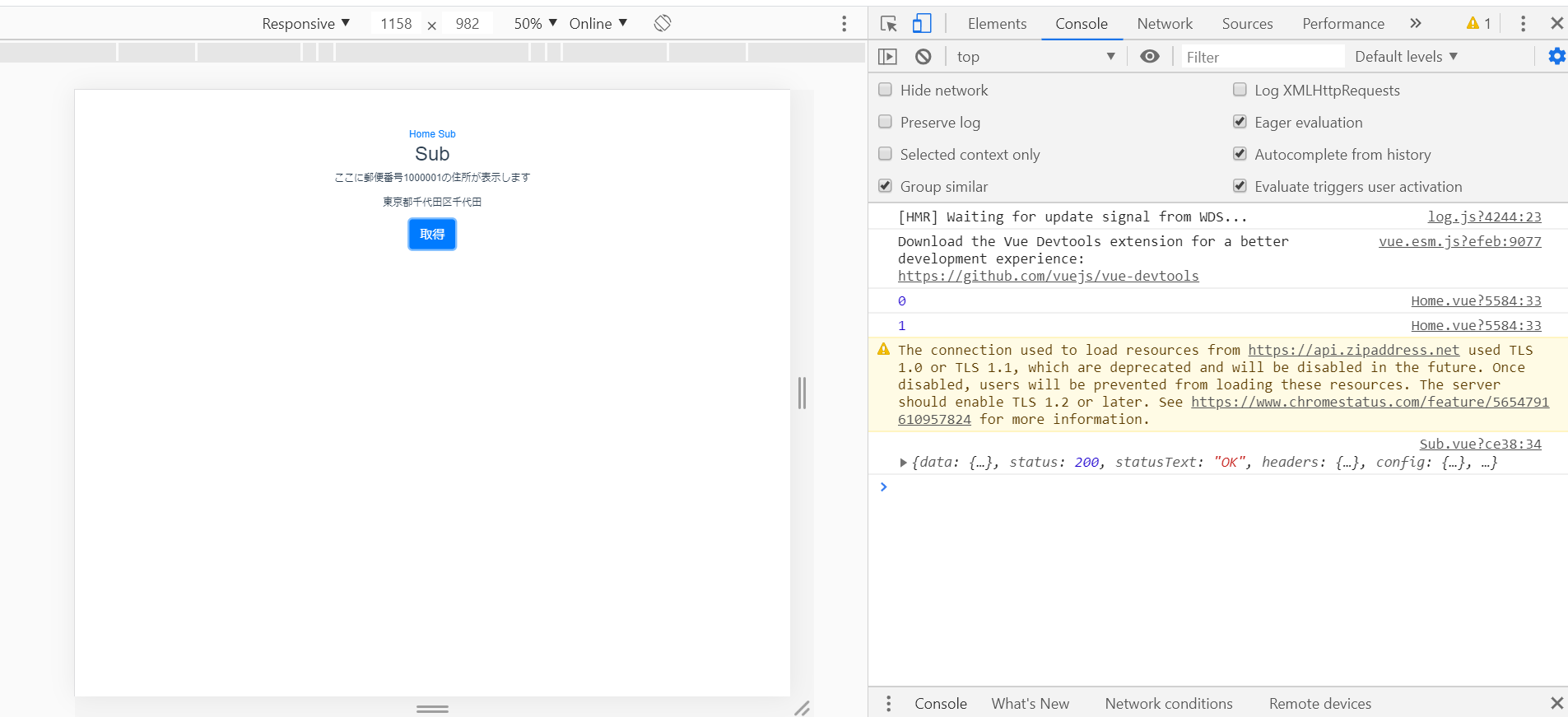1568x717 pixels.
Task: Select the address text 東京都千代田区千代田
Action: click(432, 202)
